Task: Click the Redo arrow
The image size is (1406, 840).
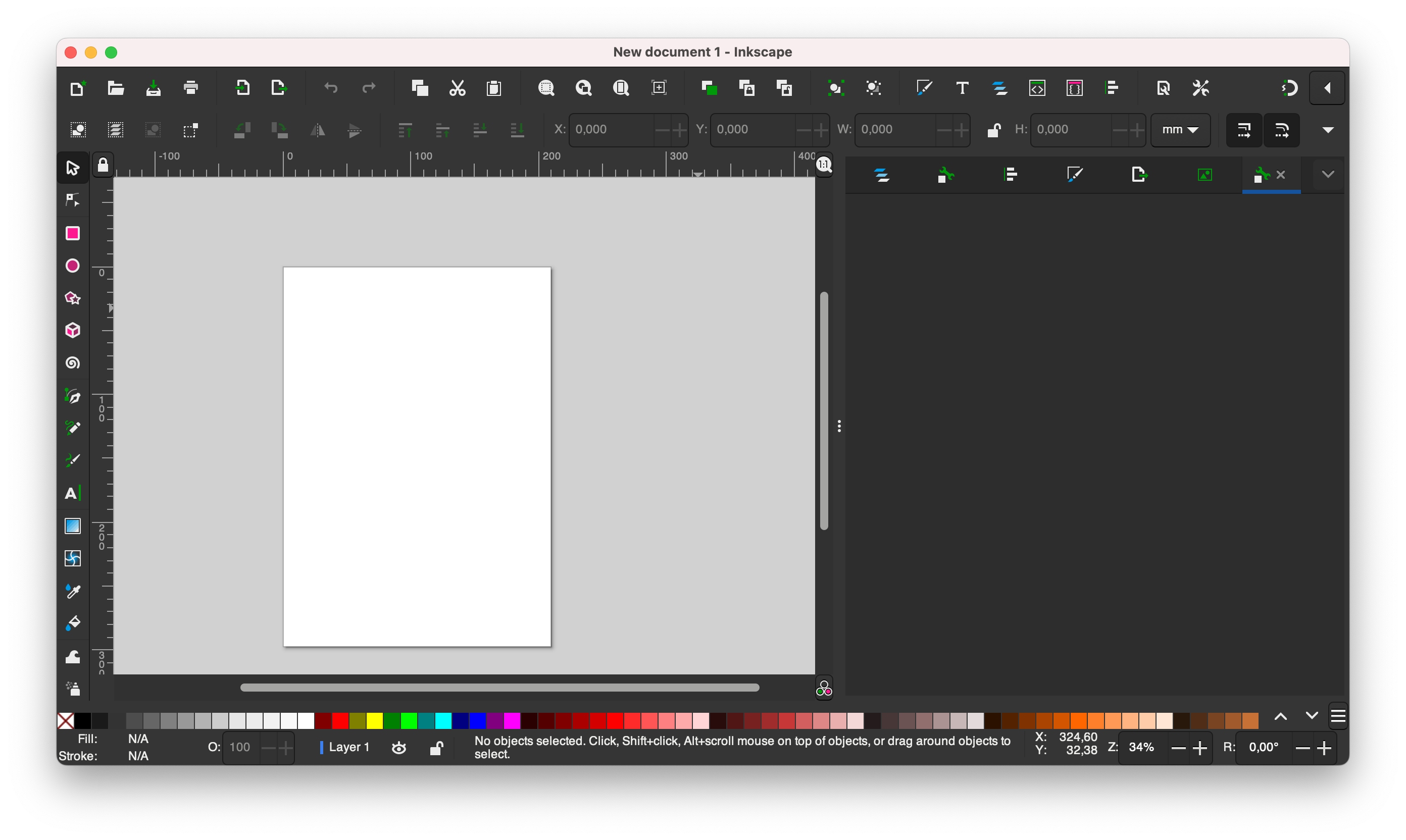Action: pos(369,88)
